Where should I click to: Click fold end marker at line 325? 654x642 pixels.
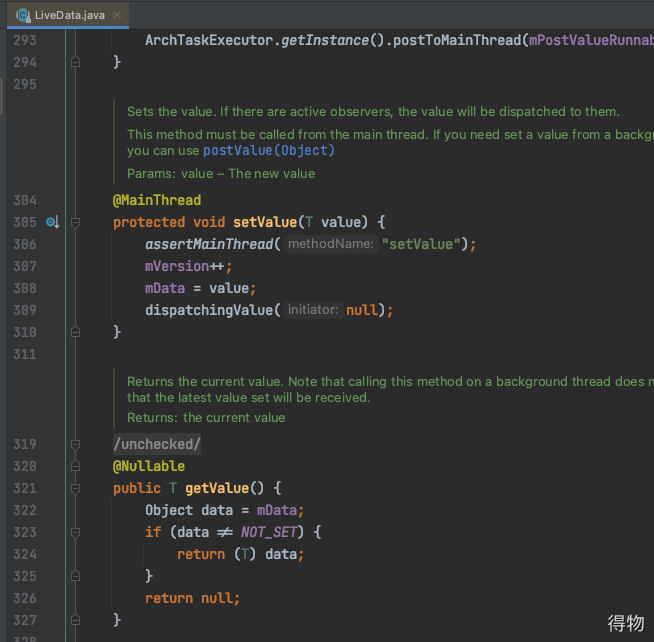[x=76, y=576]
